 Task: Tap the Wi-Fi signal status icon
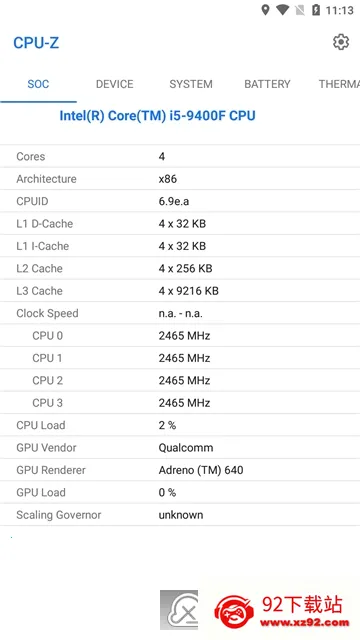[282, 10]
